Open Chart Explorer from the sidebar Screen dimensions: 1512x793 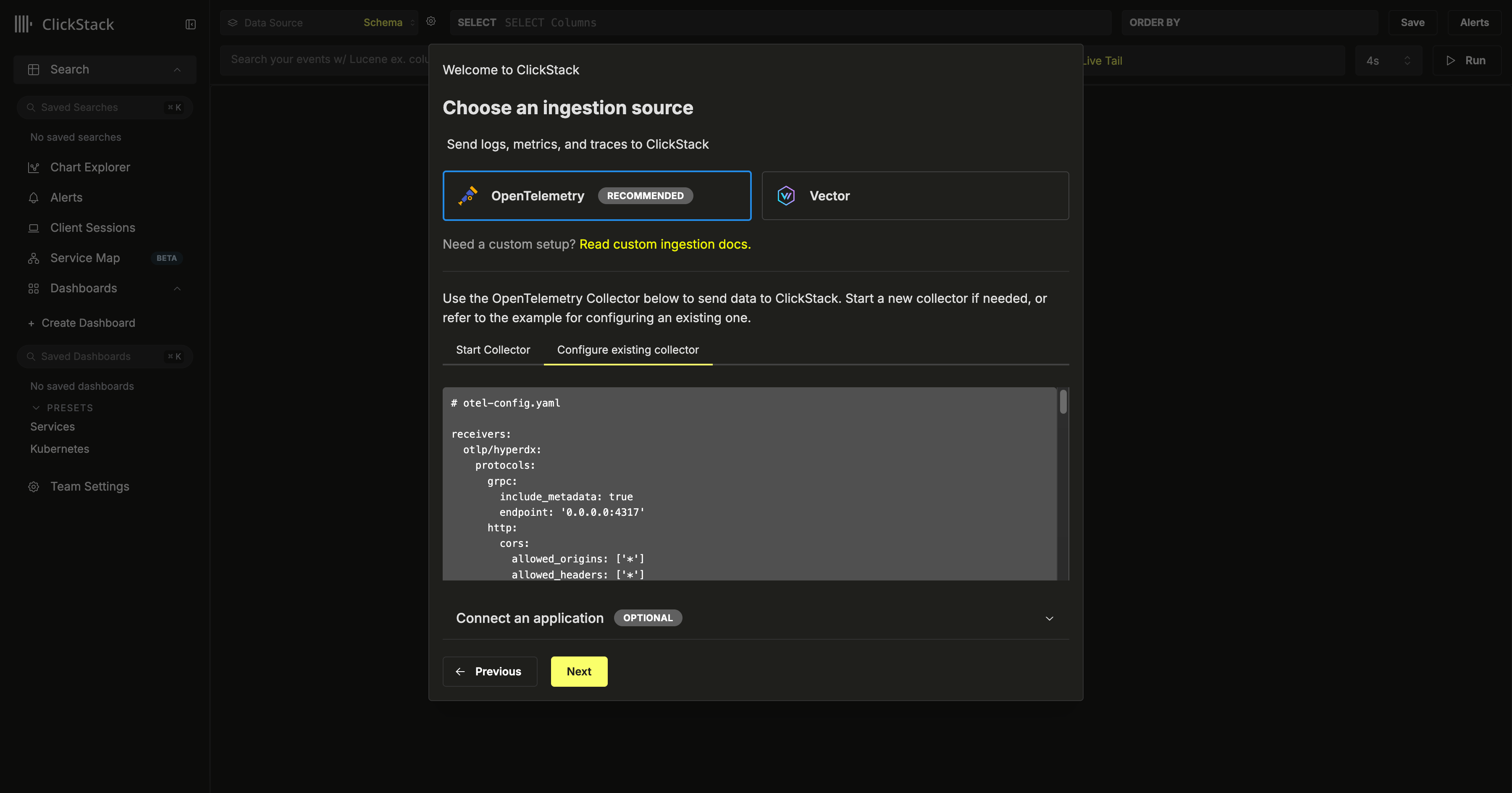[x=90, y=167]
